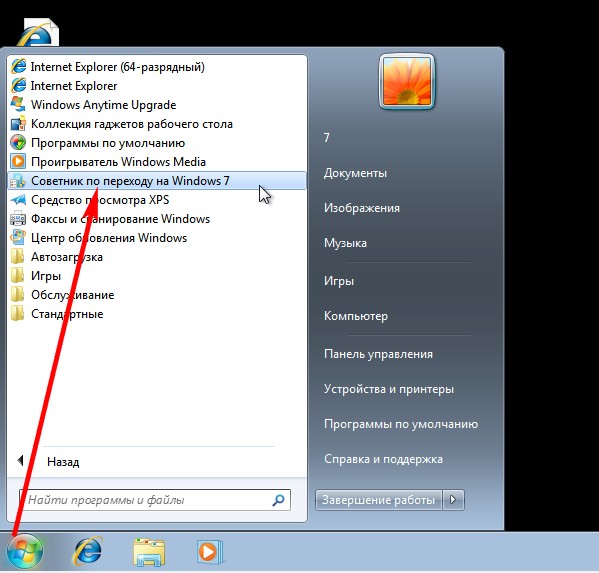The height and width of the screenshot is (573, 599).
Task: Click the back arrow icon beside Назад
Action: pyautogui.click(x=21, y=461)
